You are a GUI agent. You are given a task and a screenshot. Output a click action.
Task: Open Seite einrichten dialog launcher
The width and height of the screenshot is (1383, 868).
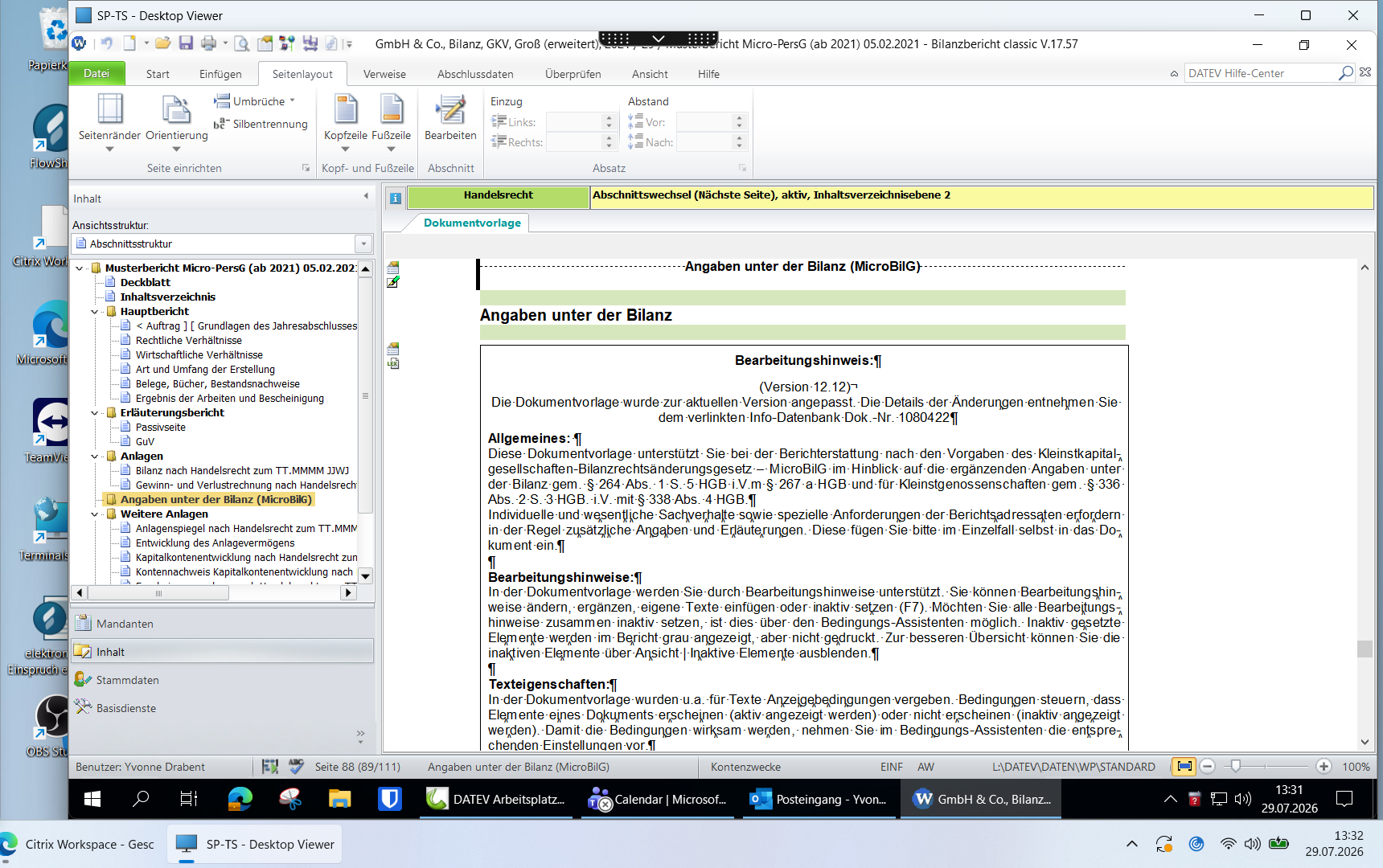(x=306, y=168)
